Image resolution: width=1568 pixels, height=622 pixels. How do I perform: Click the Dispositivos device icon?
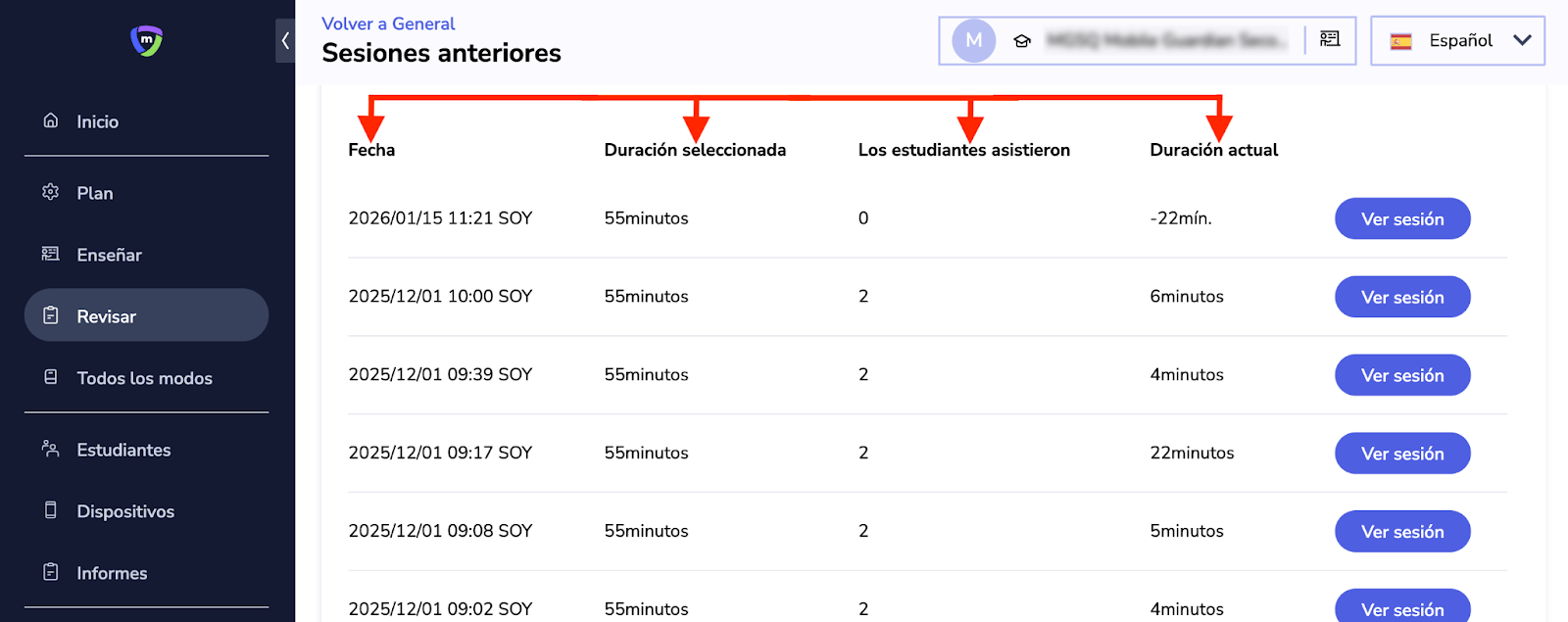[51, 510]
